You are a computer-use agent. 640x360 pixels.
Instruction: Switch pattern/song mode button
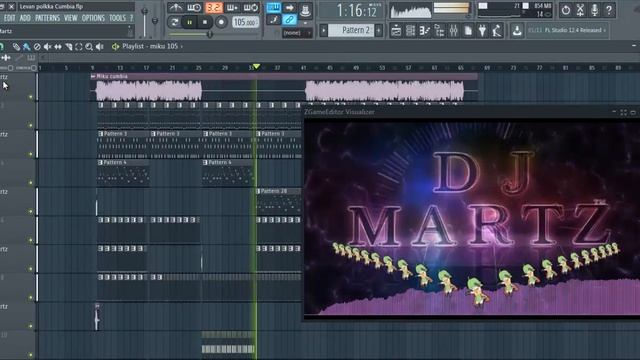tap(174, 22)
